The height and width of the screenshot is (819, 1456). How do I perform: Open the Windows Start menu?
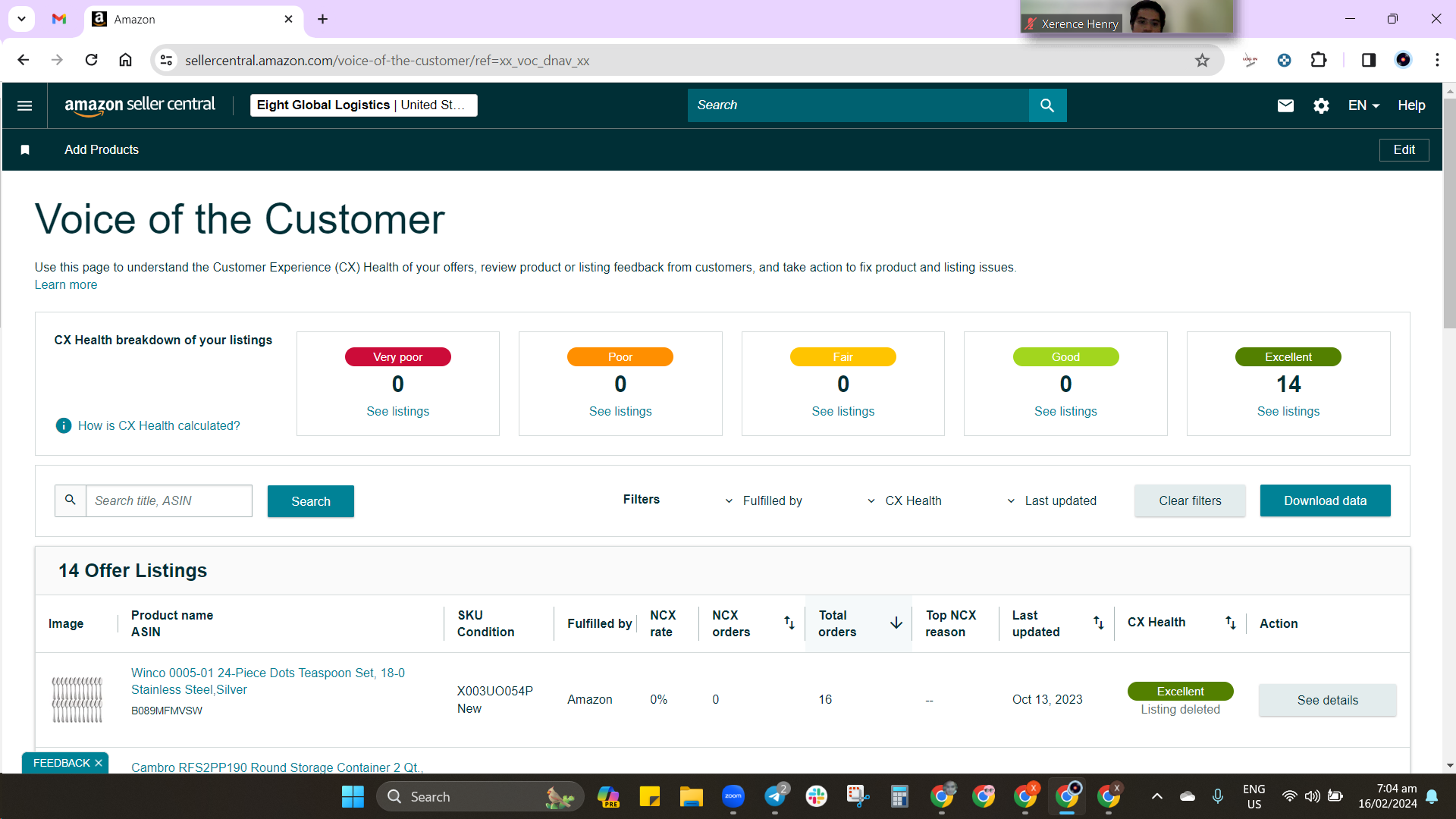pyautogui.click(x=353, y=796)
